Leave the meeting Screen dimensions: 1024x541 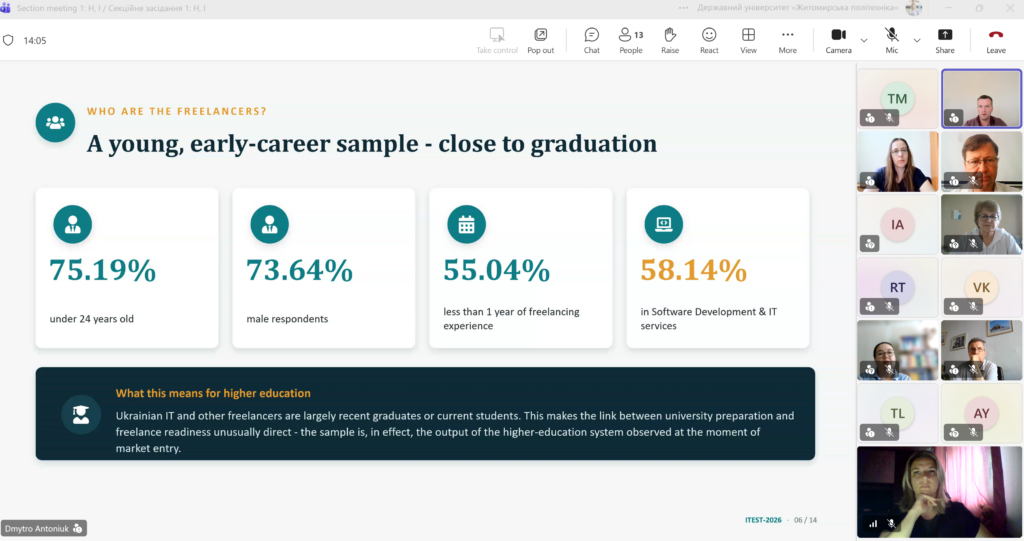[996, 41]
